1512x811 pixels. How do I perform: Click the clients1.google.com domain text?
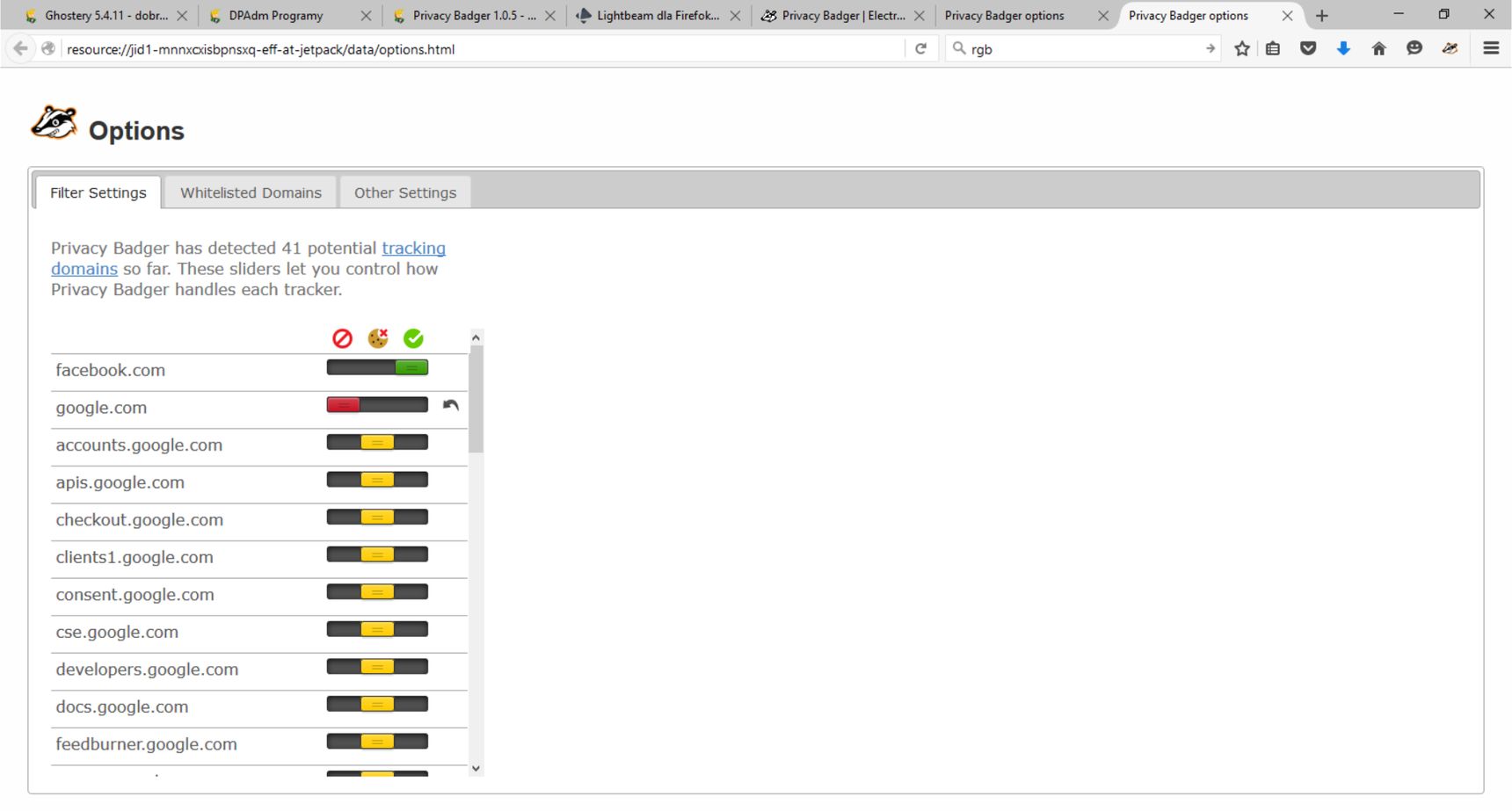click(x=134, y=557)
